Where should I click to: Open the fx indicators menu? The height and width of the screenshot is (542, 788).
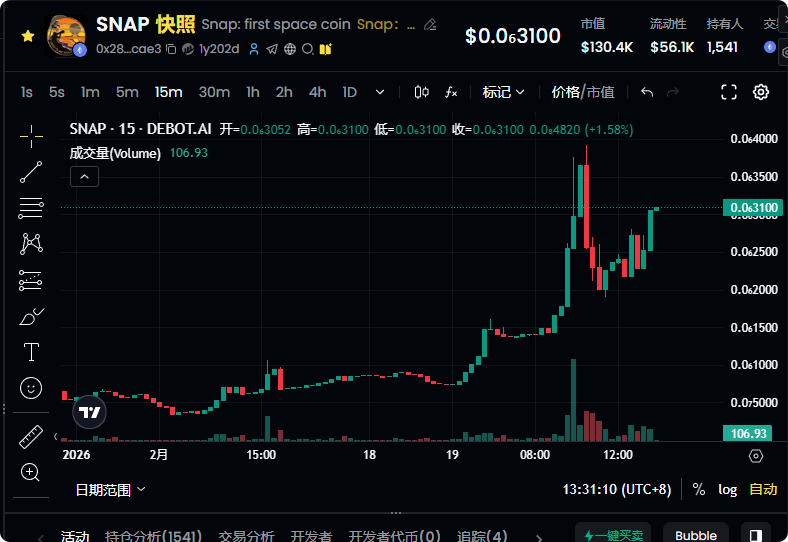pyautogui.click(x=451, y=92)
